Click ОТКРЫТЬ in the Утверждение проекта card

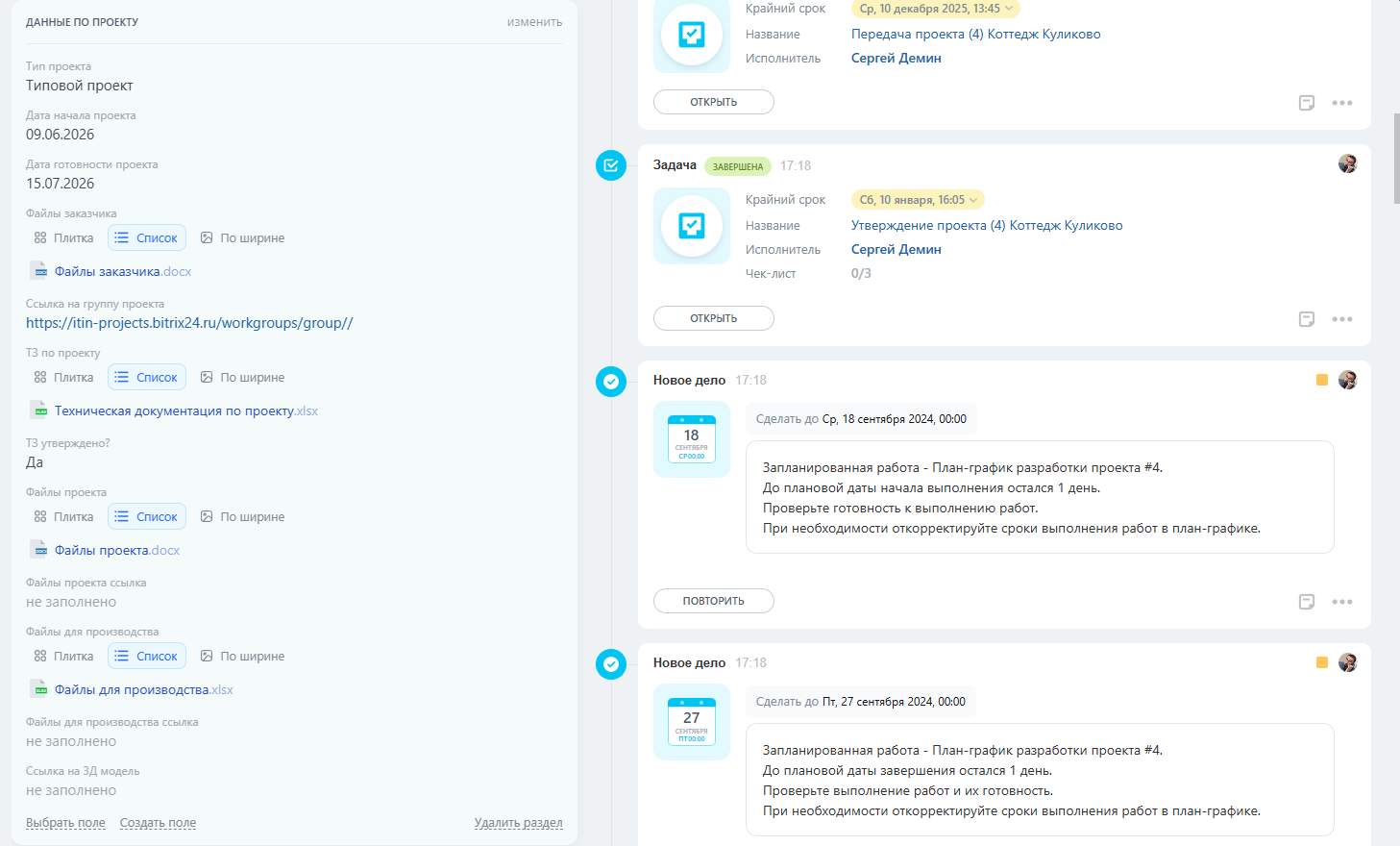point(714,318)
